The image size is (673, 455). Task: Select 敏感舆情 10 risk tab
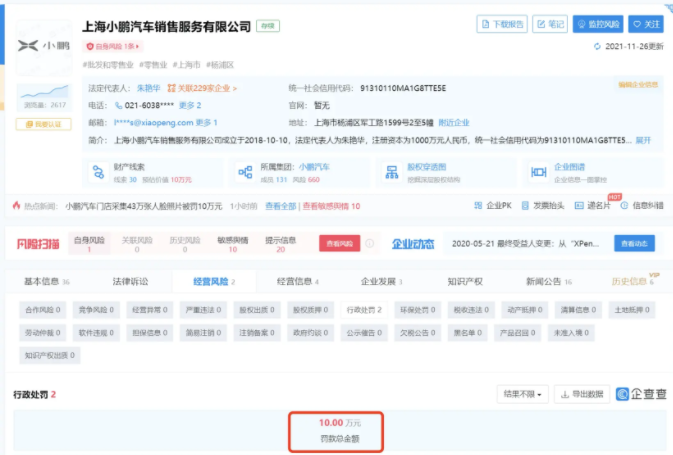click(233, 244)
